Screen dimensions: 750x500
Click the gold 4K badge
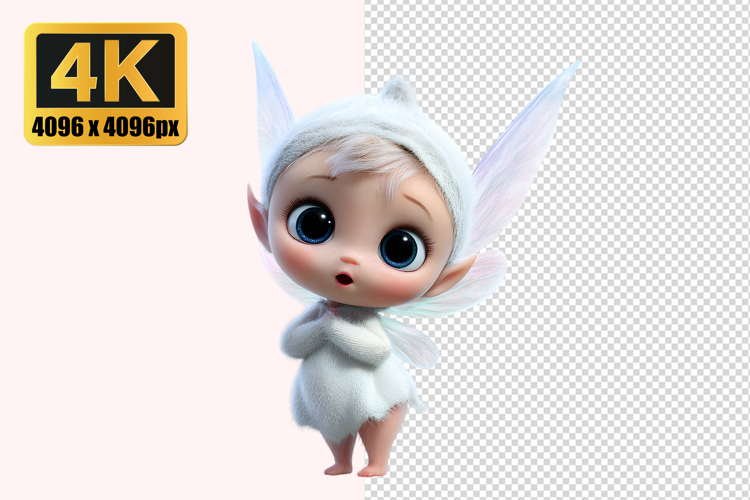point(106,84)
